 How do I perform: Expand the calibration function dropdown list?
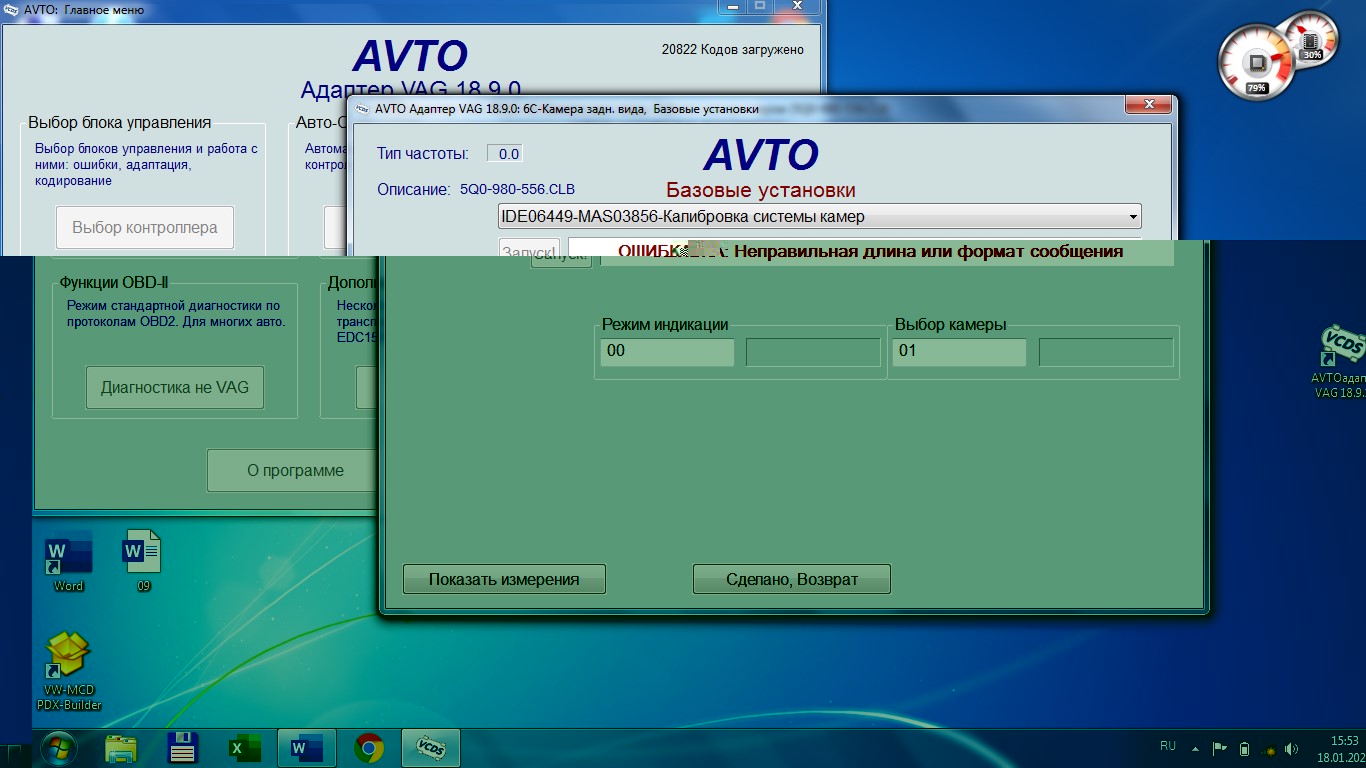tap(1132, 217)
